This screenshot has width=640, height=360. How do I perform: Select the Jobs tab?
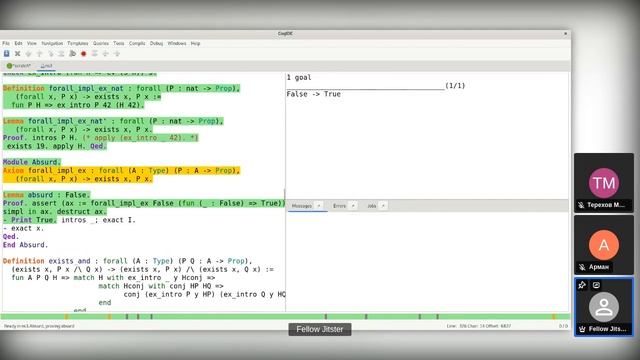371,206
